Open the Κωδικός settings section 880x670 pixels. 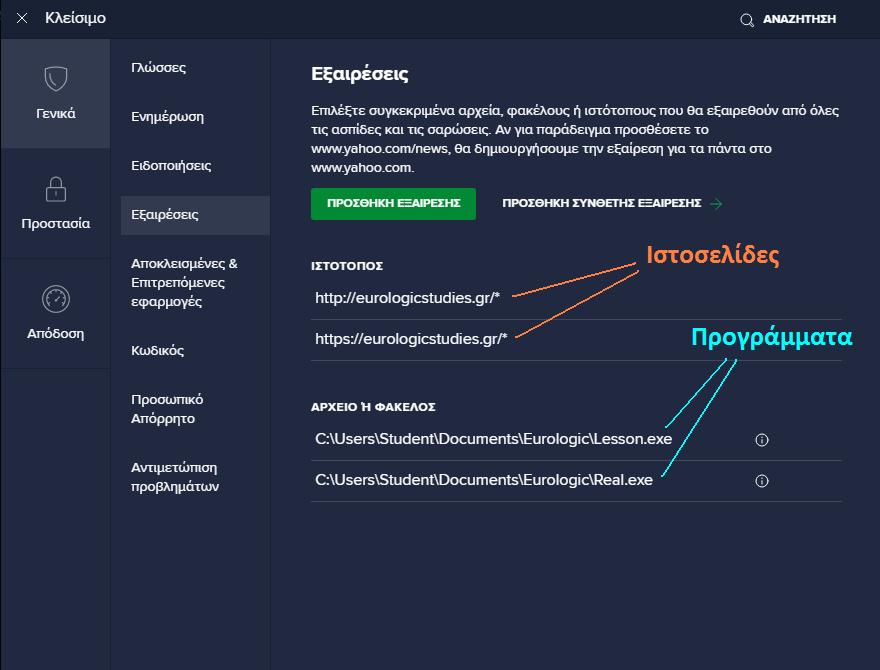[x=157, y=350]
